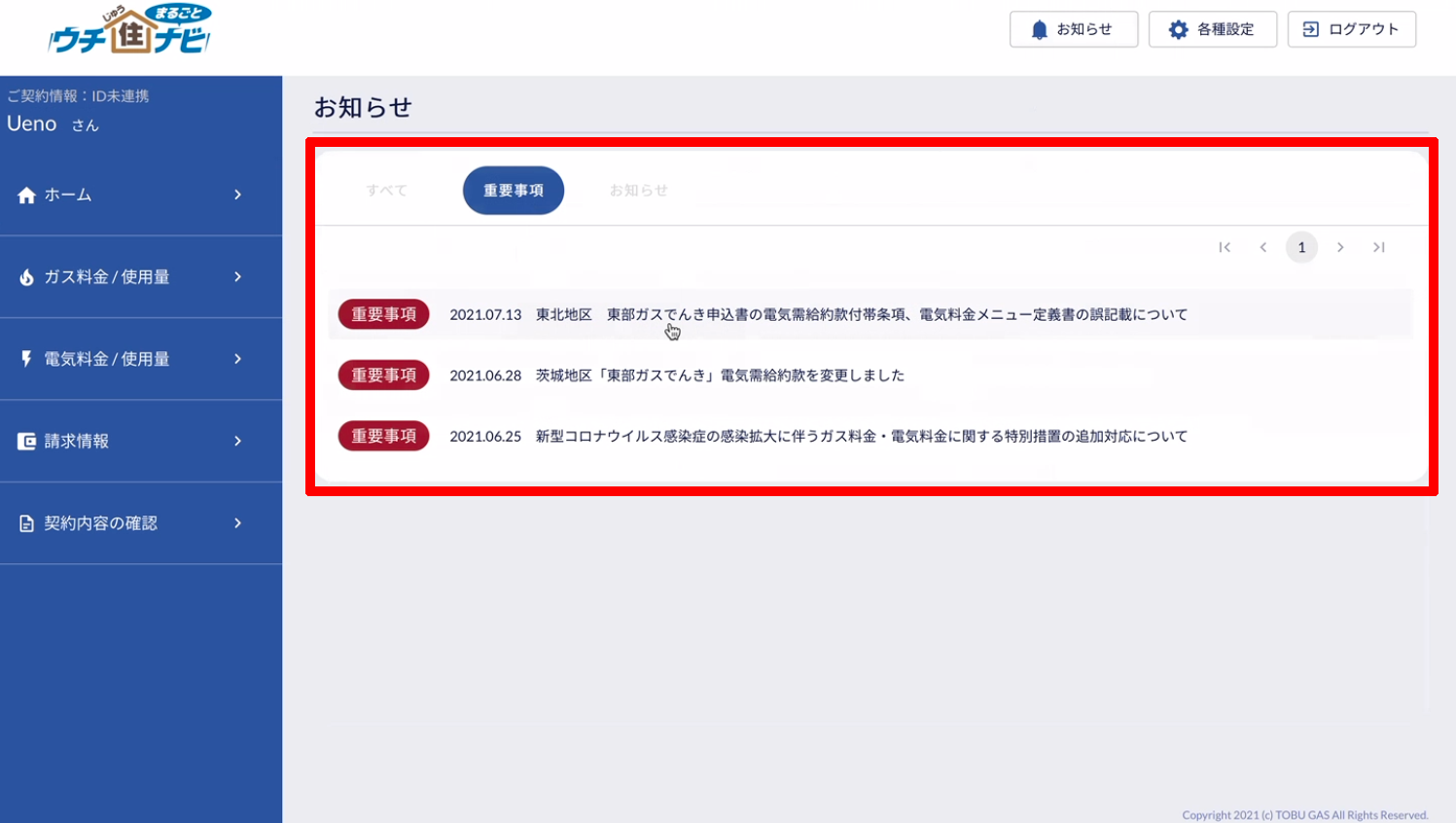The image size is (1456, 823).
Task: Click the wallet icon beside 請求情報
Action: pos(26,442)
